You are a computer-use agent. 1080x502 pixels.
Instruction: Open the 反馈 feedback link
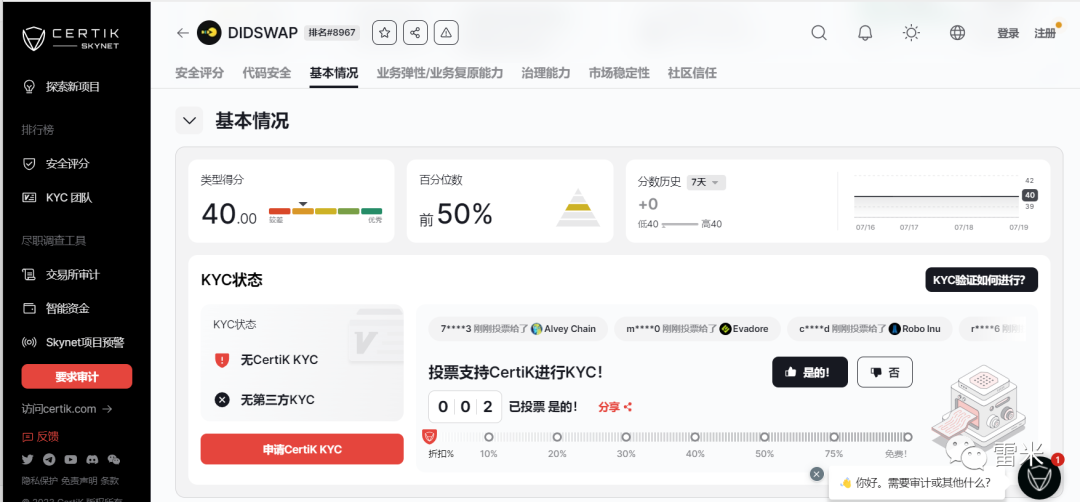[40, 436]
